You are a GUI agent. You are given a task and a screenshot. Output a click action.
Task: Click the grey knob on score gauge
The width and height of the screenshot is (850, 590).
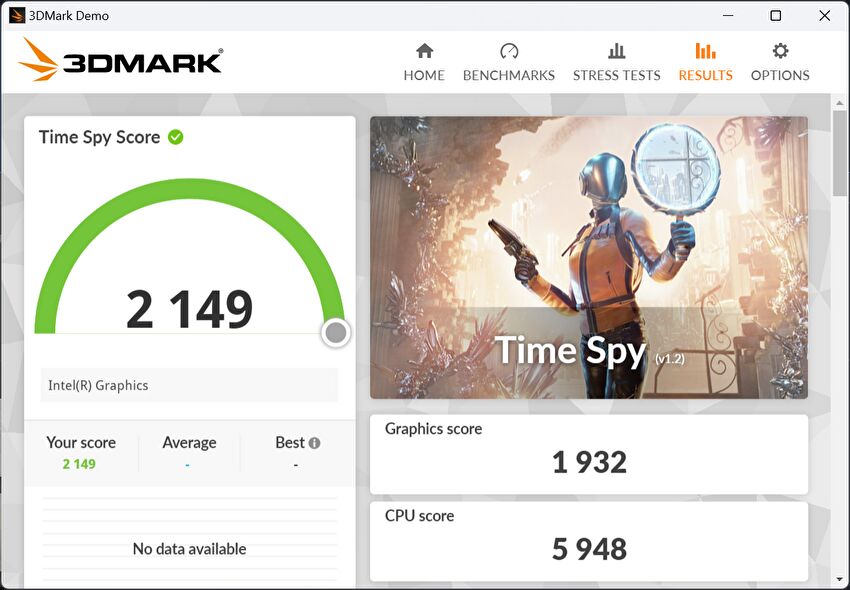click(x=336, y=333)
